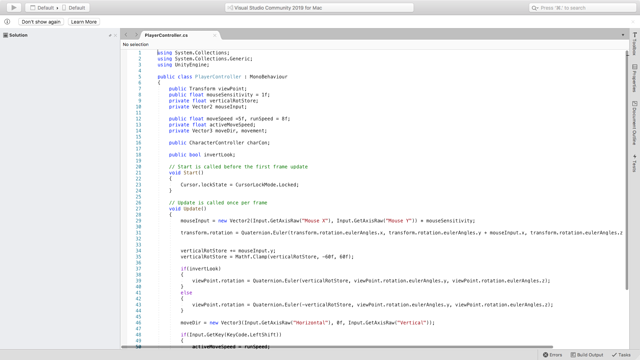This screenshot has height=360, width=640.
Task: Click the PlayerController class name
Action: click(x=218, y=77)
